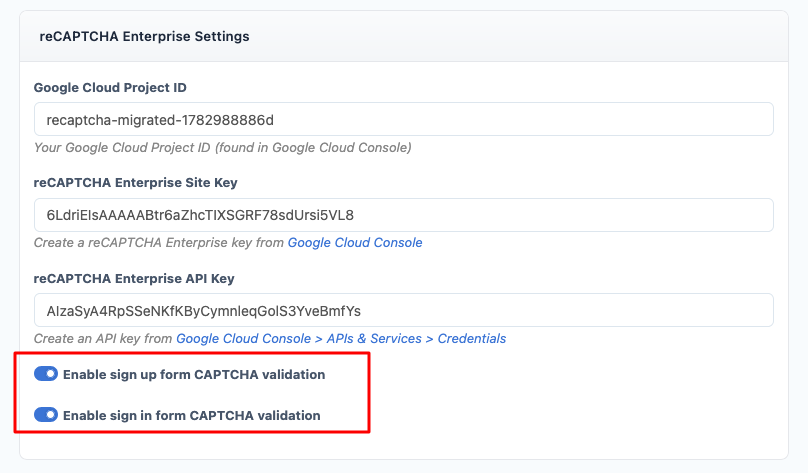Click the 'Enable sign in form CAPTCHA validation' label

[x=192, y=416]
